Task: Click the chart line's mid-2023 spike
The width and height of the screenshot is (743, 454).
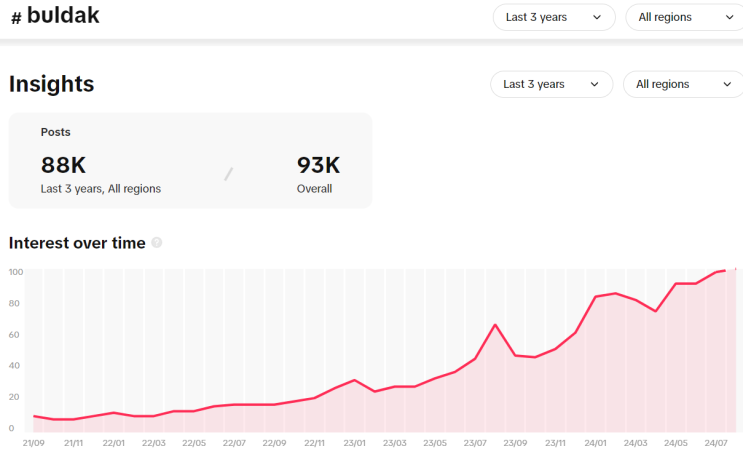Action: coord(495,325)
